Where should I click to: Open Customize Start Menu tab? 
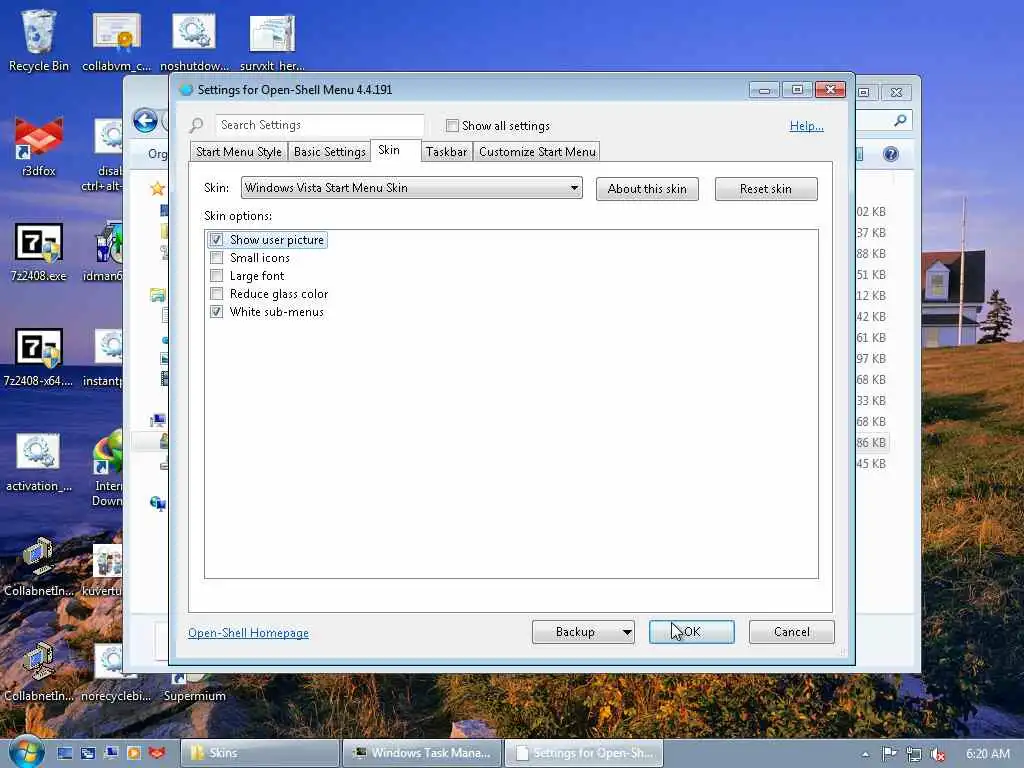(x=537, y=152)
